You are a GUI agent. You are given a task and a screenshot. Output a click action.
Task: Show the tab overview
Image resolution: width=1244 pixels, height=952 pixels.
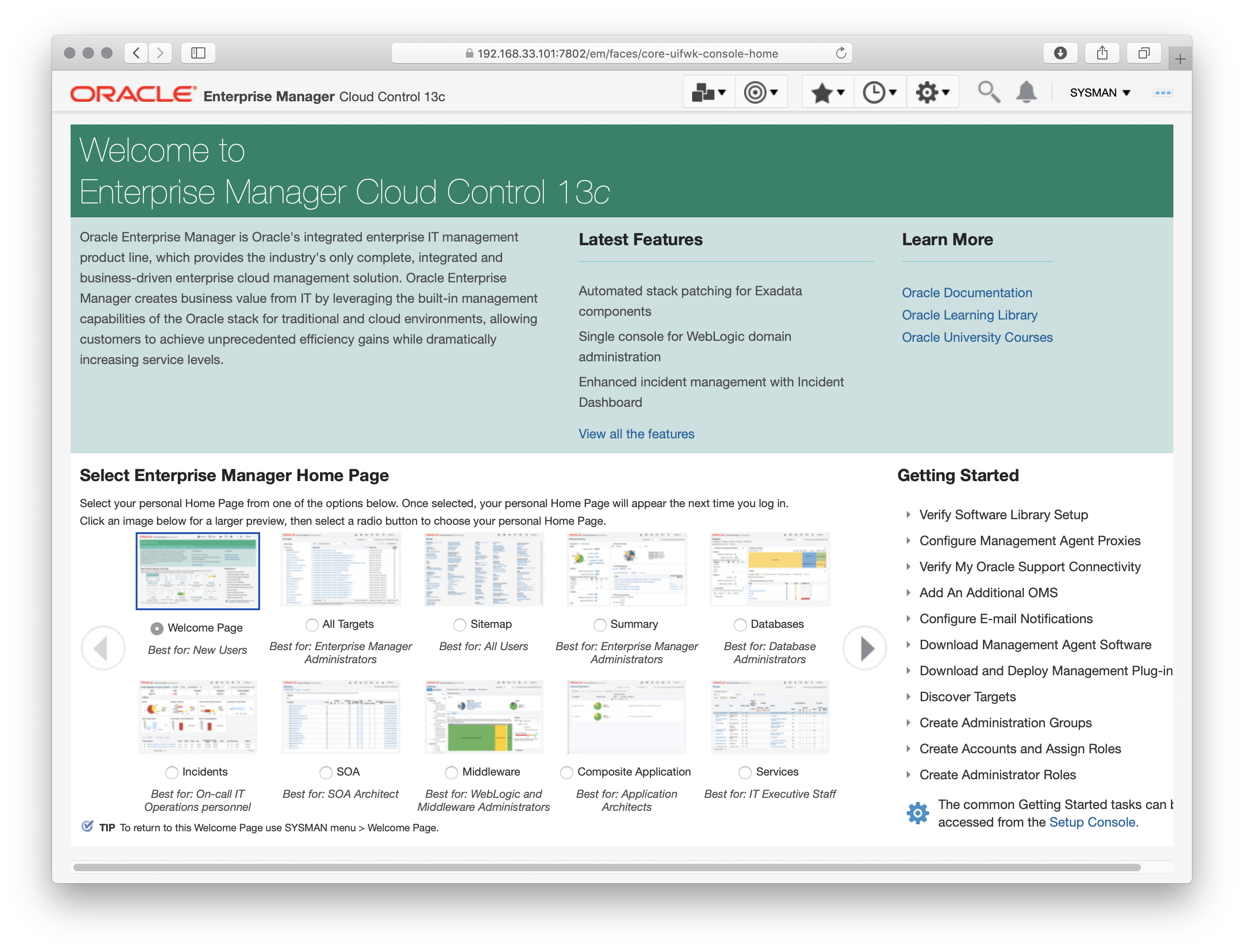pos(1144,53)
